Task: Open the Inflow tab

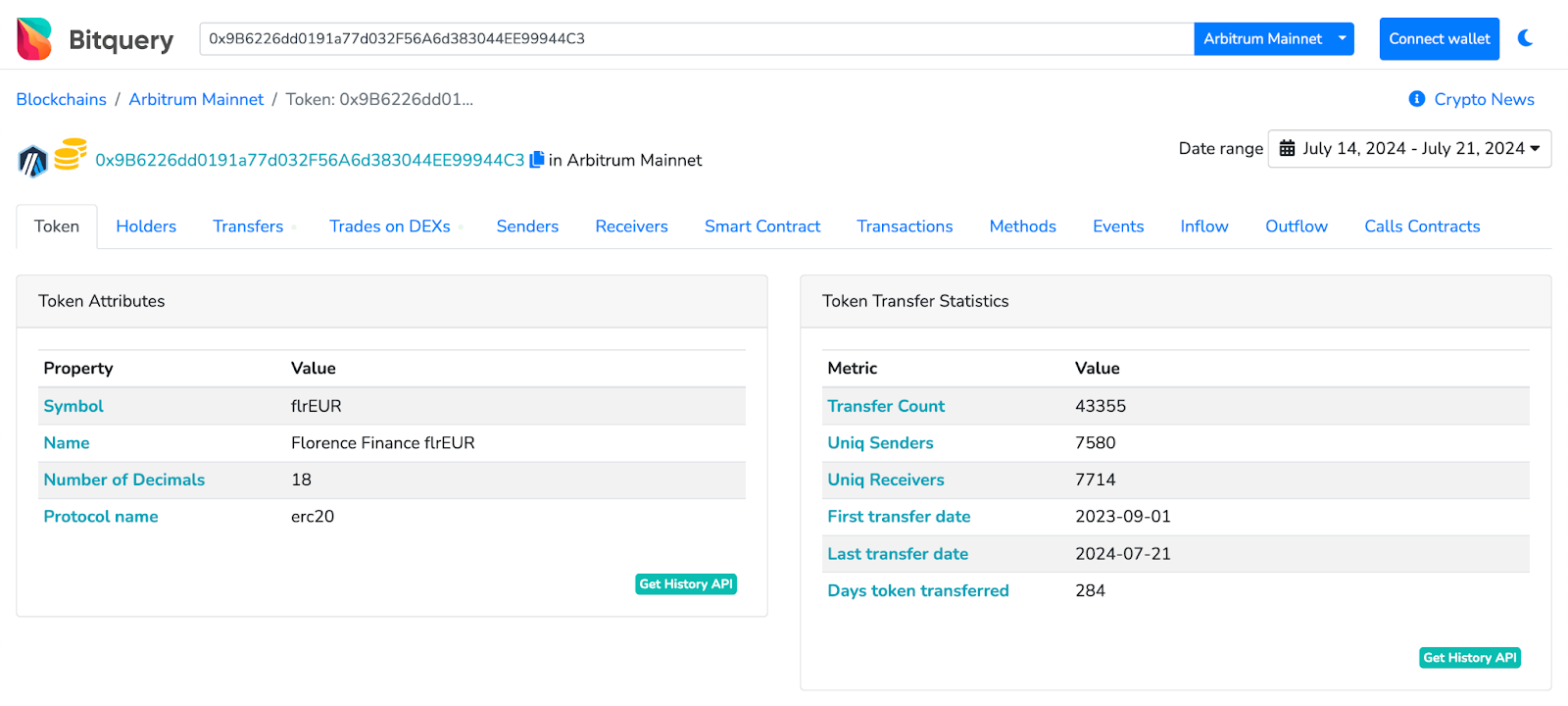Action: tap(1203, 227)
